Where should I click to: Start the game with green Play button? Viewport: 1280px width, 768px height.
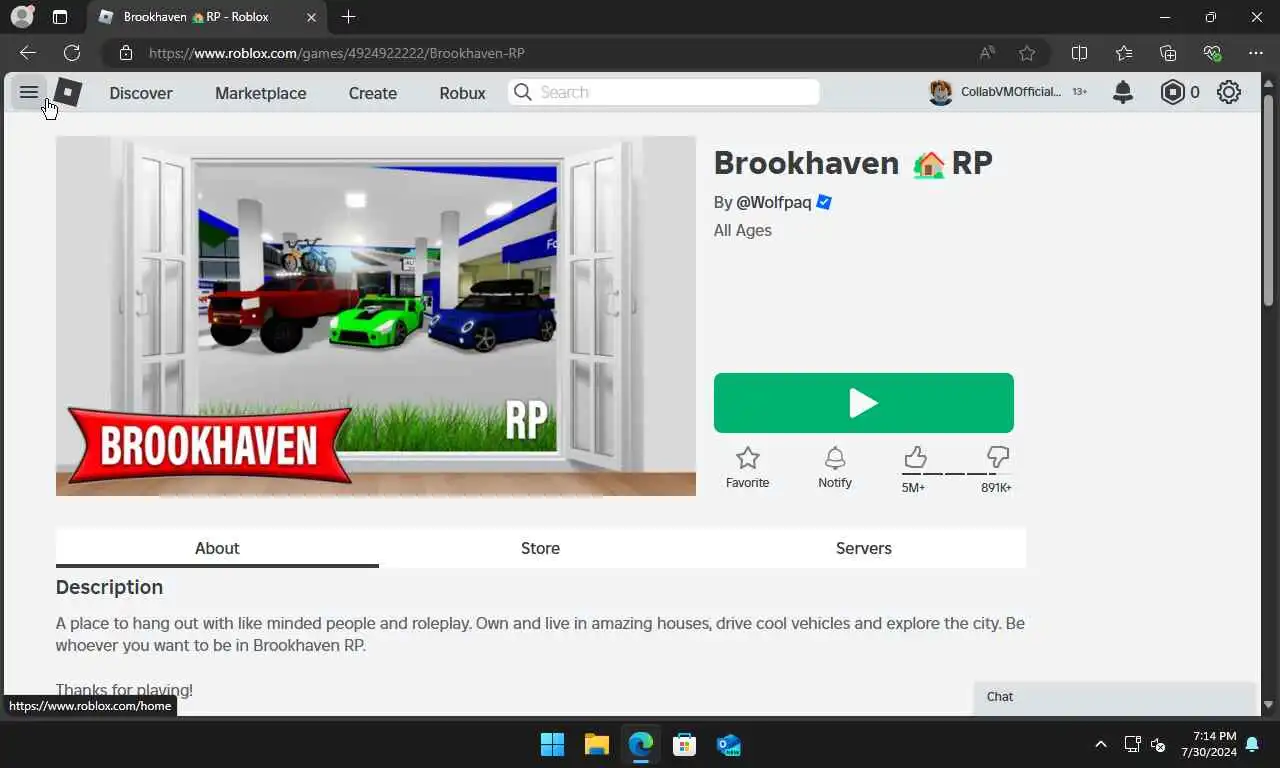pyautogui.click(x=864, y=403)
